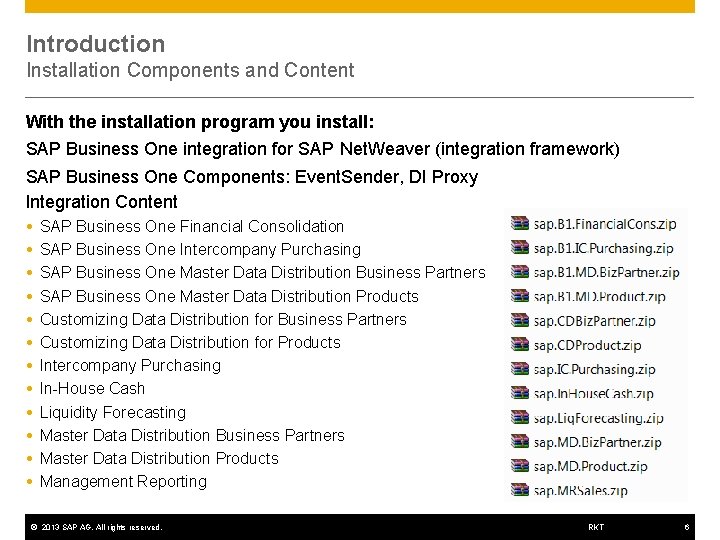Select the sap.B1.ICPurchasing.zip archive icon
Screen dimensions: 720x540
pyautogui.click(x=520, y=247)
